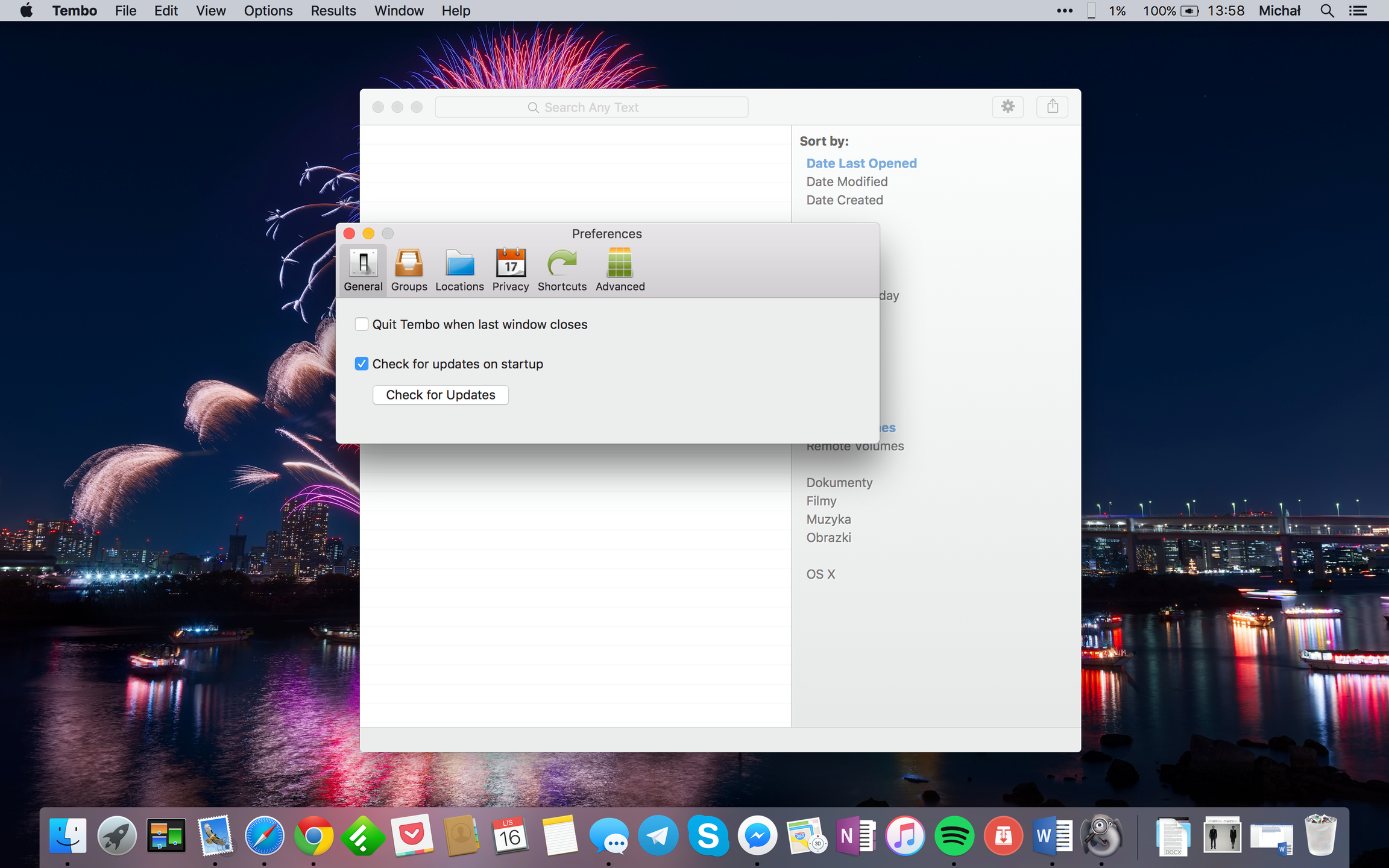
Task: Select the Shortcuts preferences icon
Action: click(x=561, y=269)
